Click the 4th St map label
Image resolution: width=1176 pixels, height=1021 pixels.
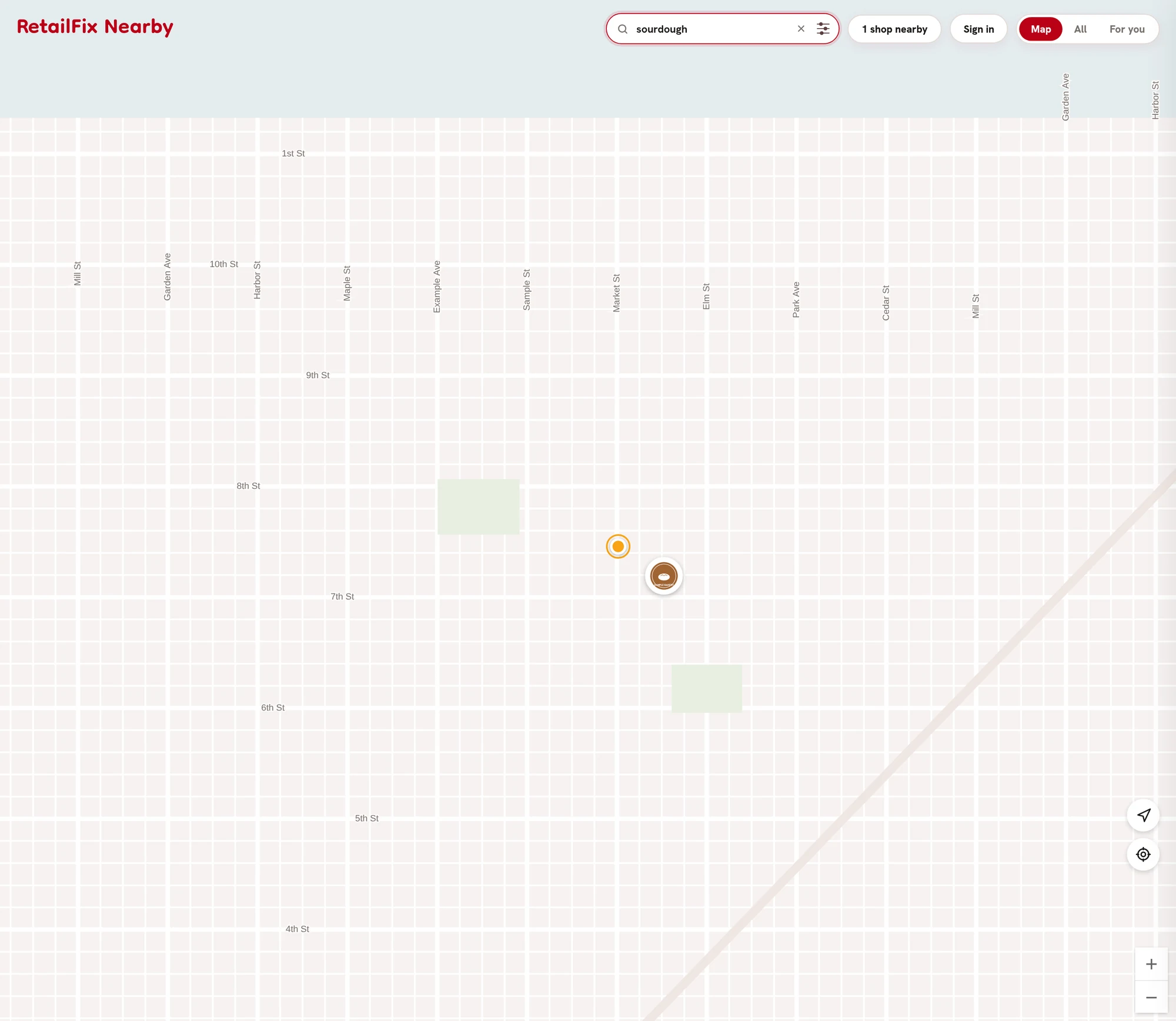click(297, 929)
